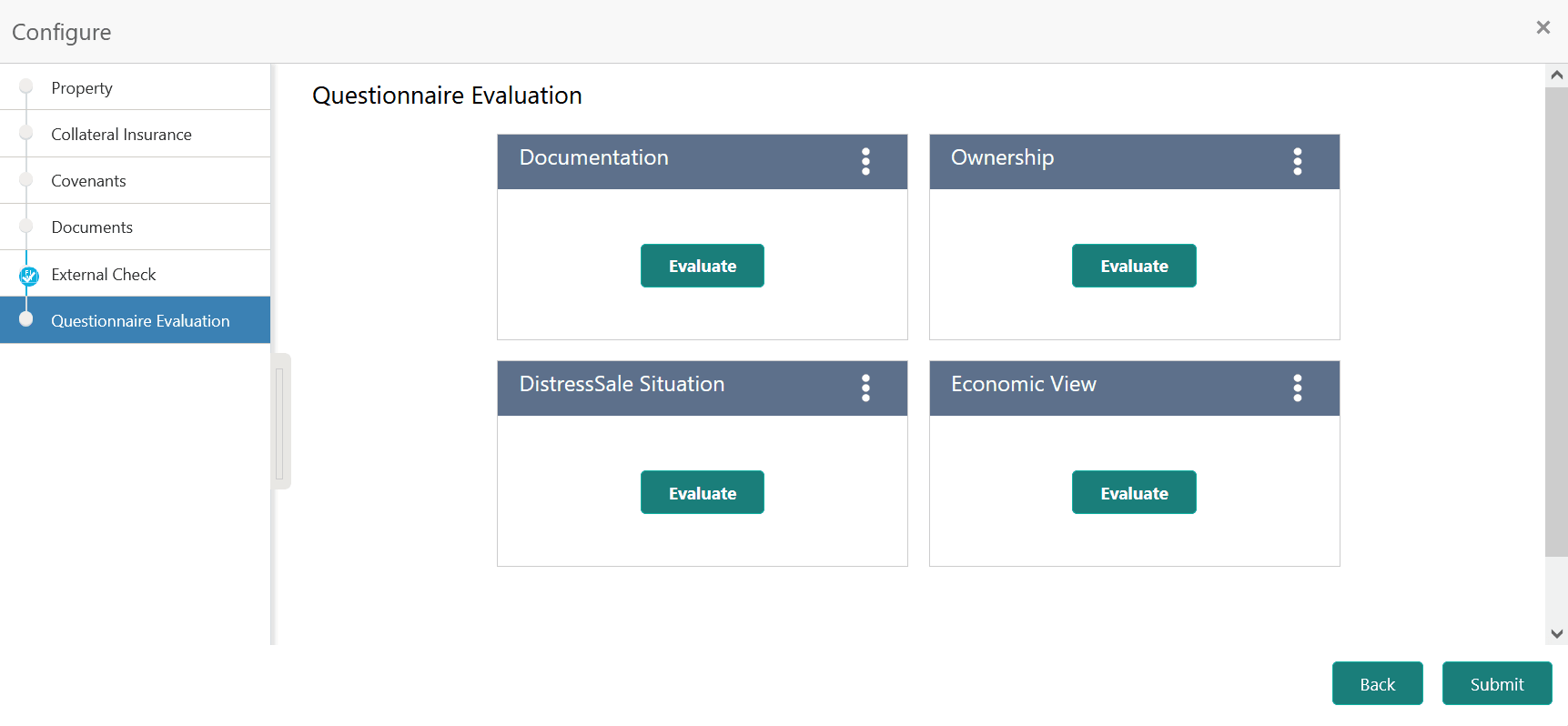
Task: Open the Economic View kebab menu
Action: tap(1298, 388)
